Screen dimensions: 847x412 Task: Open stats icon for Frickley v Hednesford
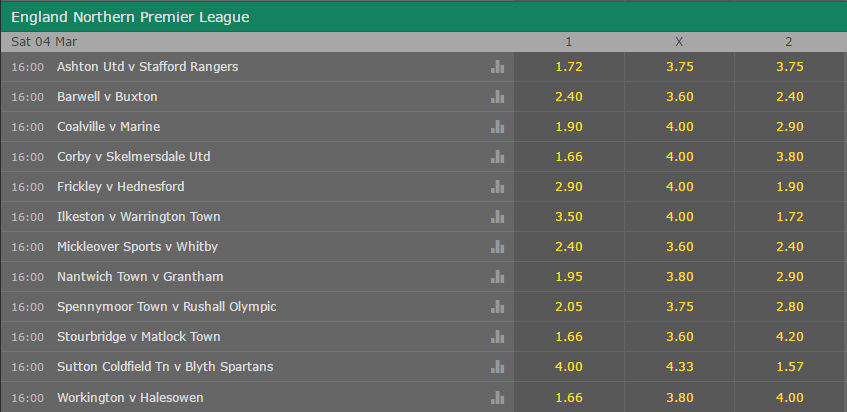[x=498, y=186]
